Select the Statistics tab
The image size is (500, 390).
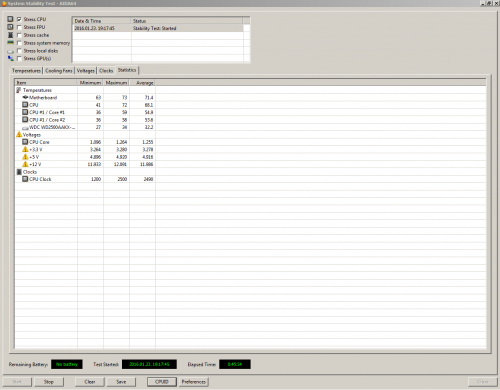[127, 70]
